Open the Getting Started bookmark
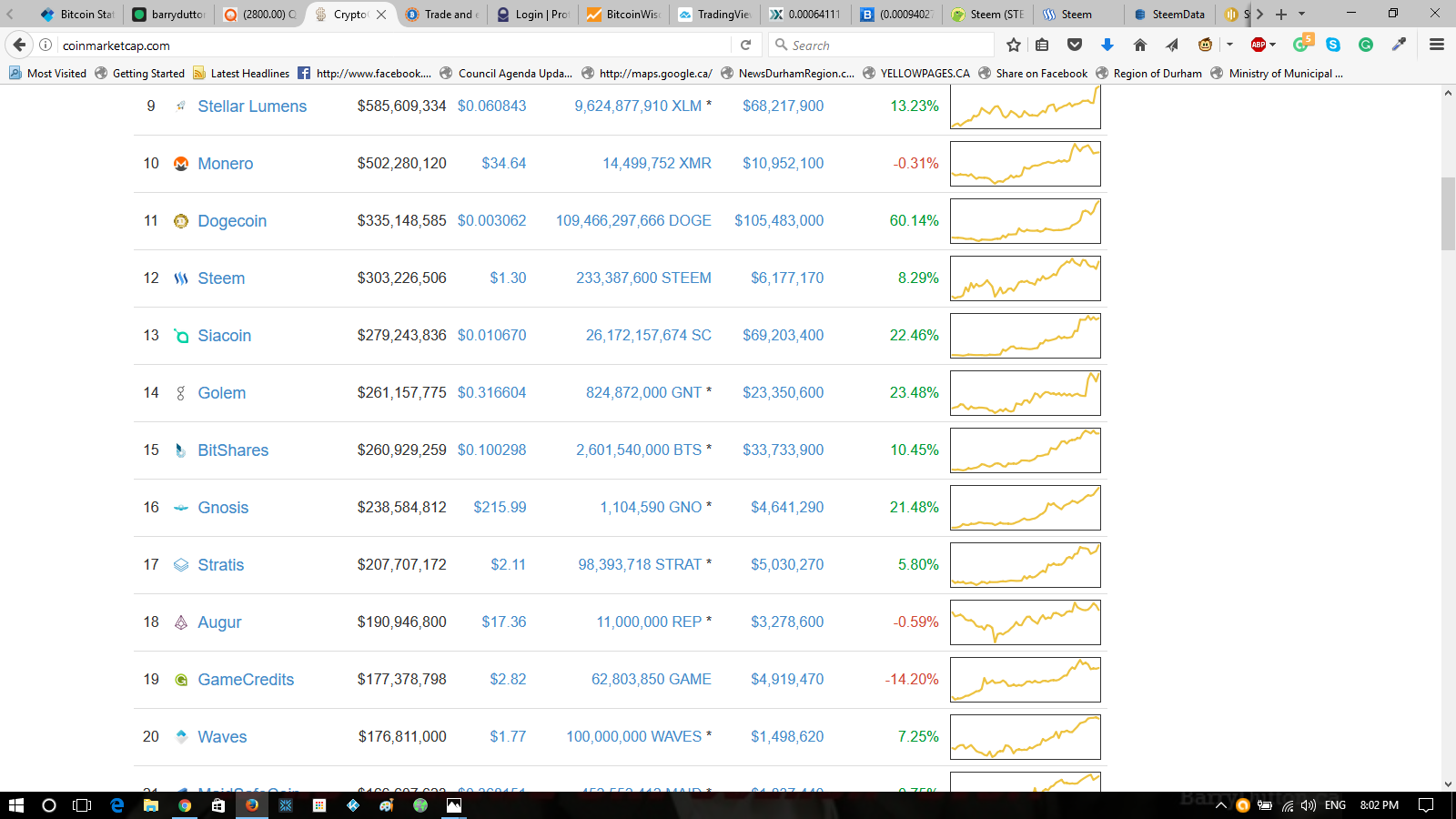Screen dimensions: 1456x819 (x=139, y=73)
